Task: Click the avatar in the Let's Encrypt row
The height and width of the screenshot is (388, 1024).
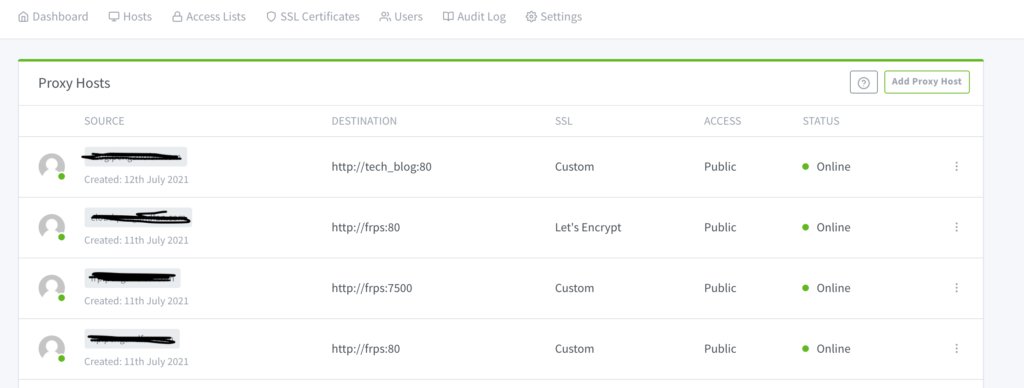Action: 52,227
